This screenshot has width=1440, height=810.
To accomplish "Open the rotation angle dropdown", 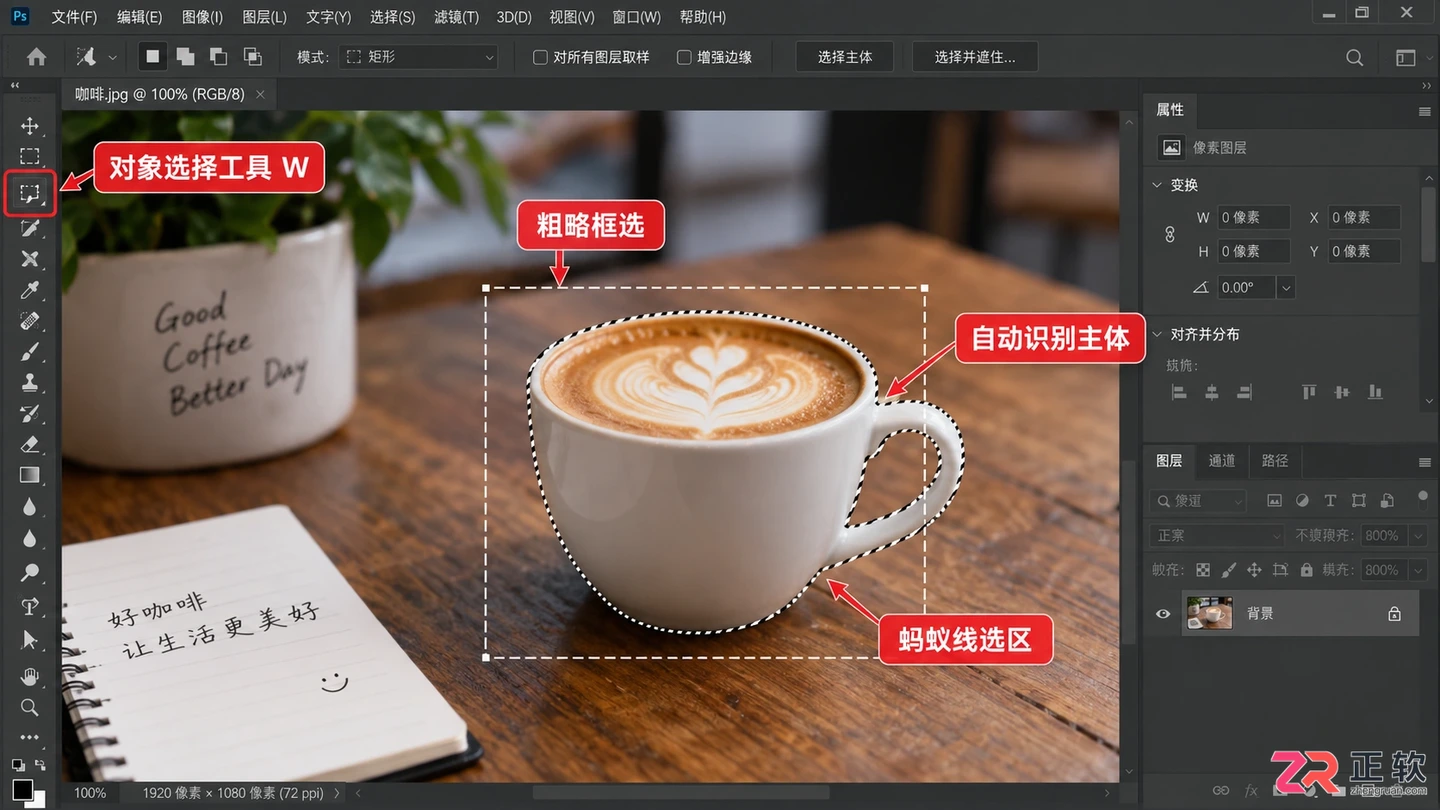I will (1286, 287).
